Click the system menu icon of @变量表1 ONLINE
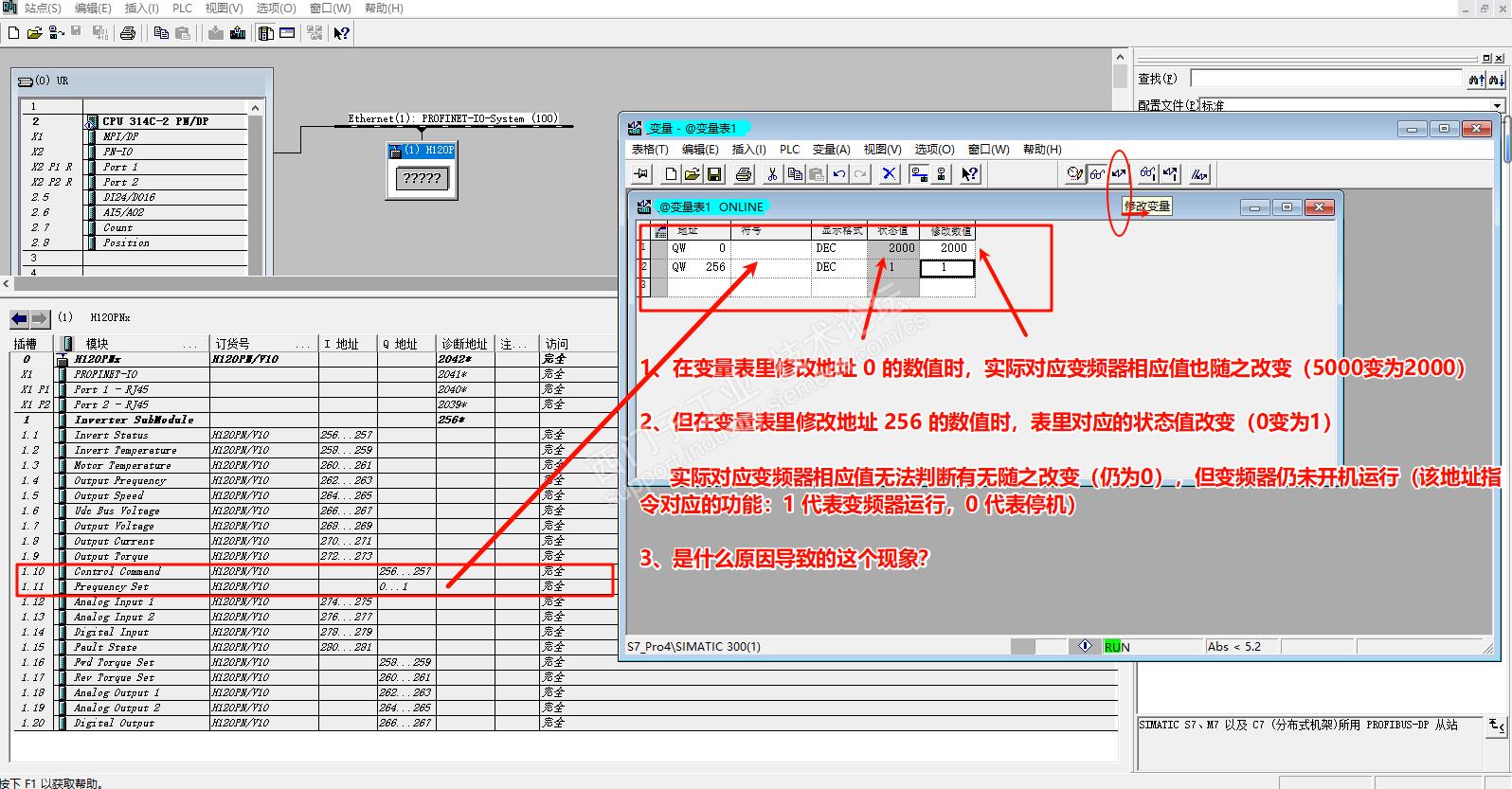The height and width of the screenshot is (789, 1512). coord(644,206)
